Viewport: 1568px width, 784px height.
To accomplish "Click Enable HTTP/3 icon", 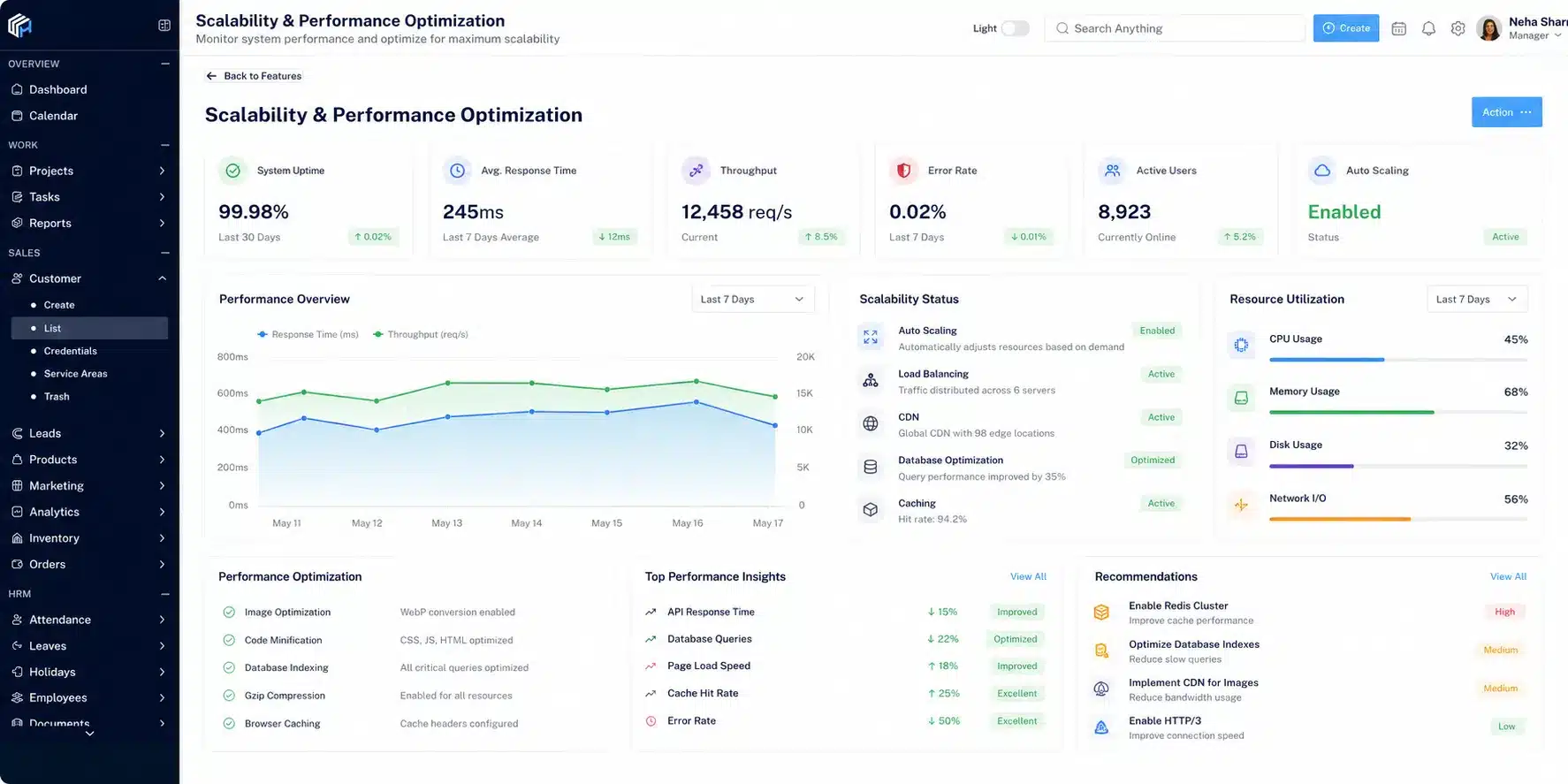I will click(x=1101, y=727).
